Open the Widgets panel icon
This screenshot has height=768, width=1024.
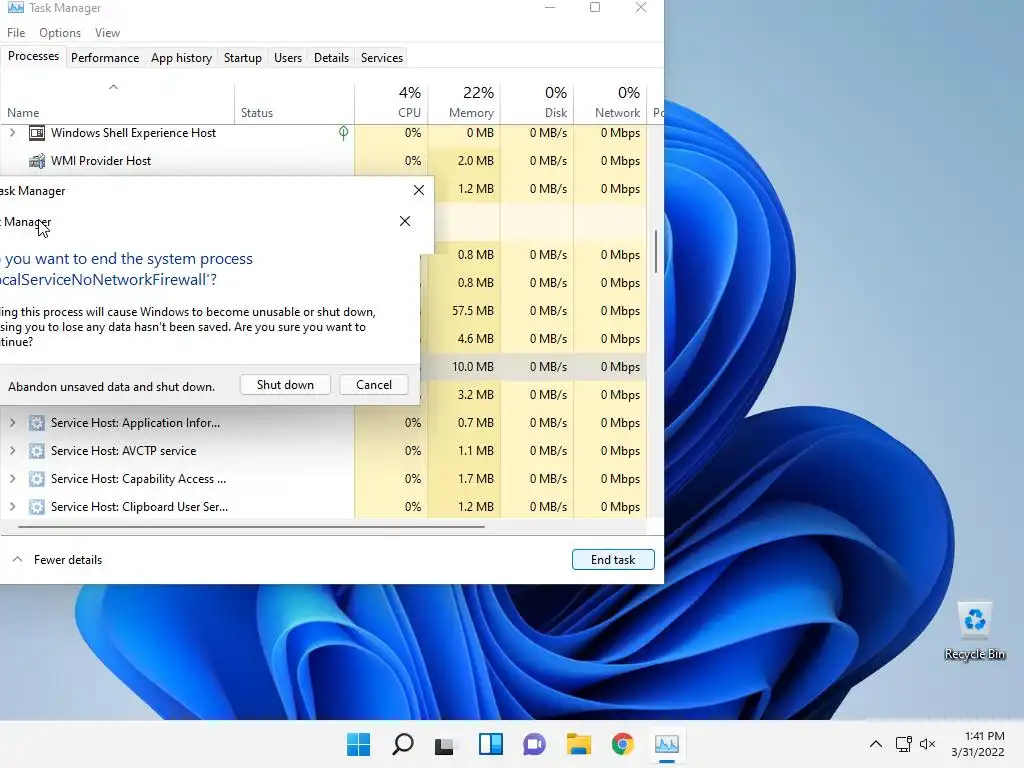coord(490,744)
